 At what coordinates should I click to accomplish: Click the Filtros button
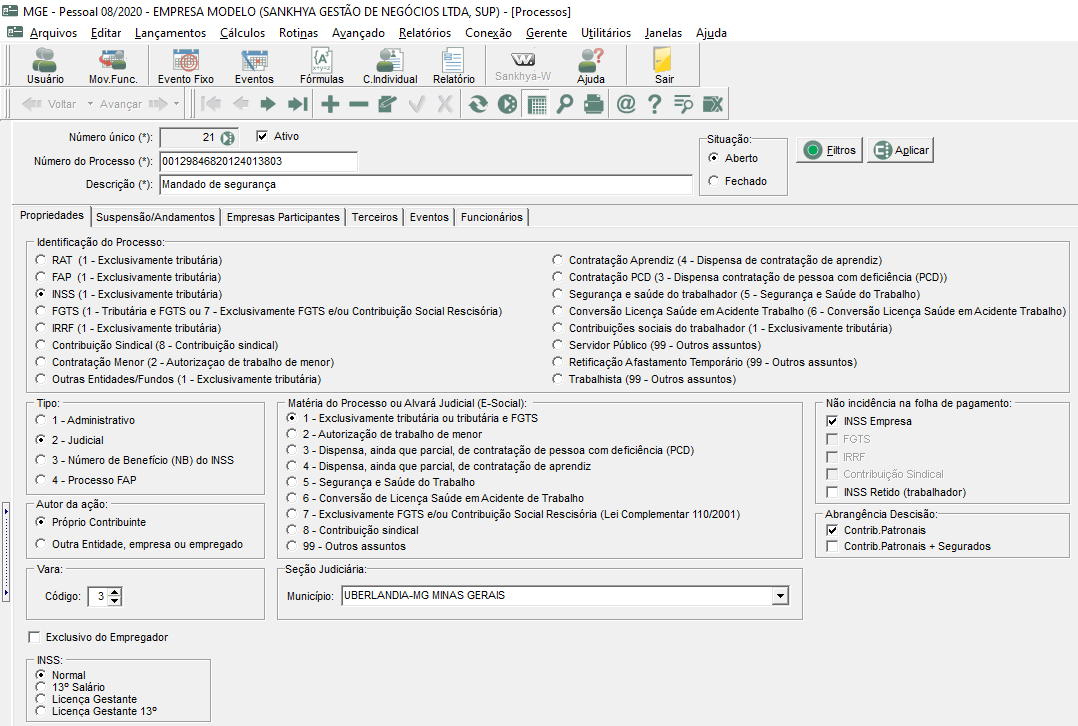coord(830,150)
